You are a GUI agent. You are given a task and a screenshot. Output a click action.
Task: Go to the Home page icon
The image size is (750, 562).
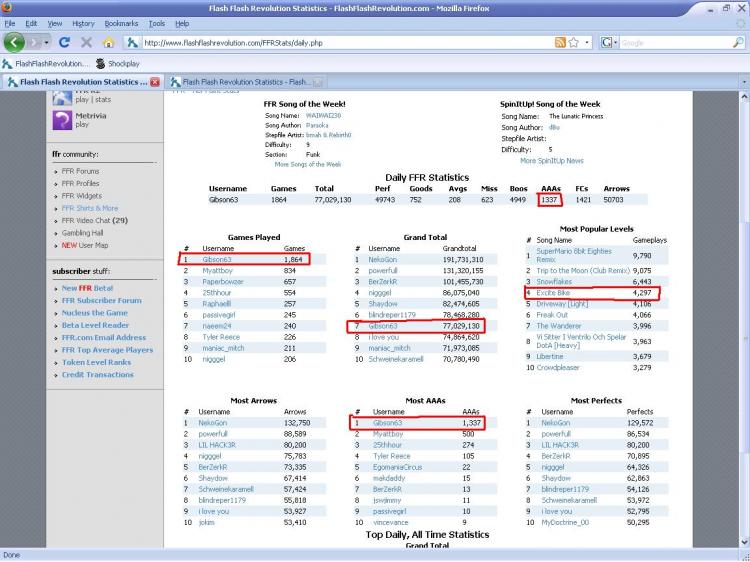point(109,43)
